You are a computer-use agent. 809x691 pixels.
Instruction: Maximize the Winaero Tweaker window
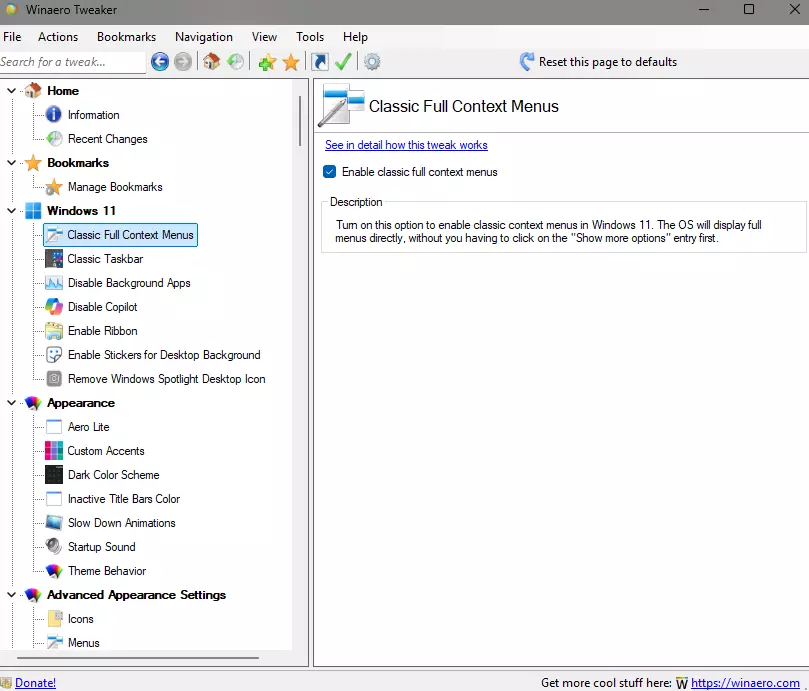(x=749, y=9)
